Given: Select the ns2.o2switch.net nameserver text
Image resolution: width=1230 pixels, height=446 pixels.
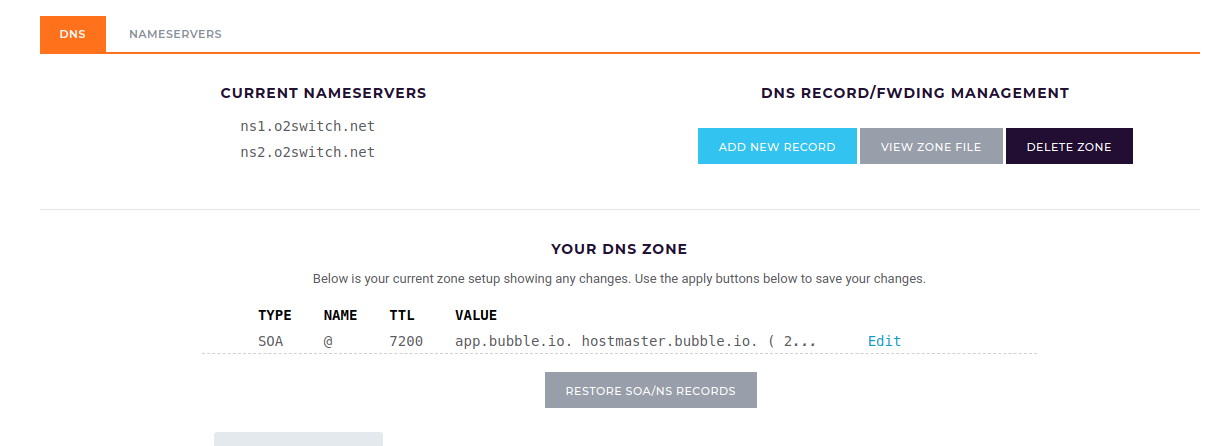Looking at the screenshot, I should point(307,152).
